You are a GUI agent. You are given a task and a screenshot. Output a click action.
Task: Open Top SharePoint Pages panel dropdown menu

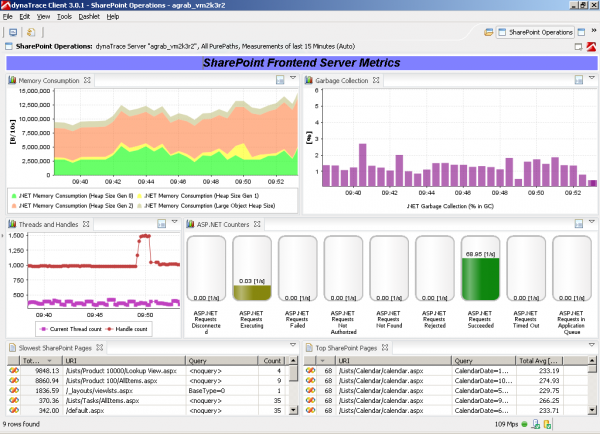(592, 345)
